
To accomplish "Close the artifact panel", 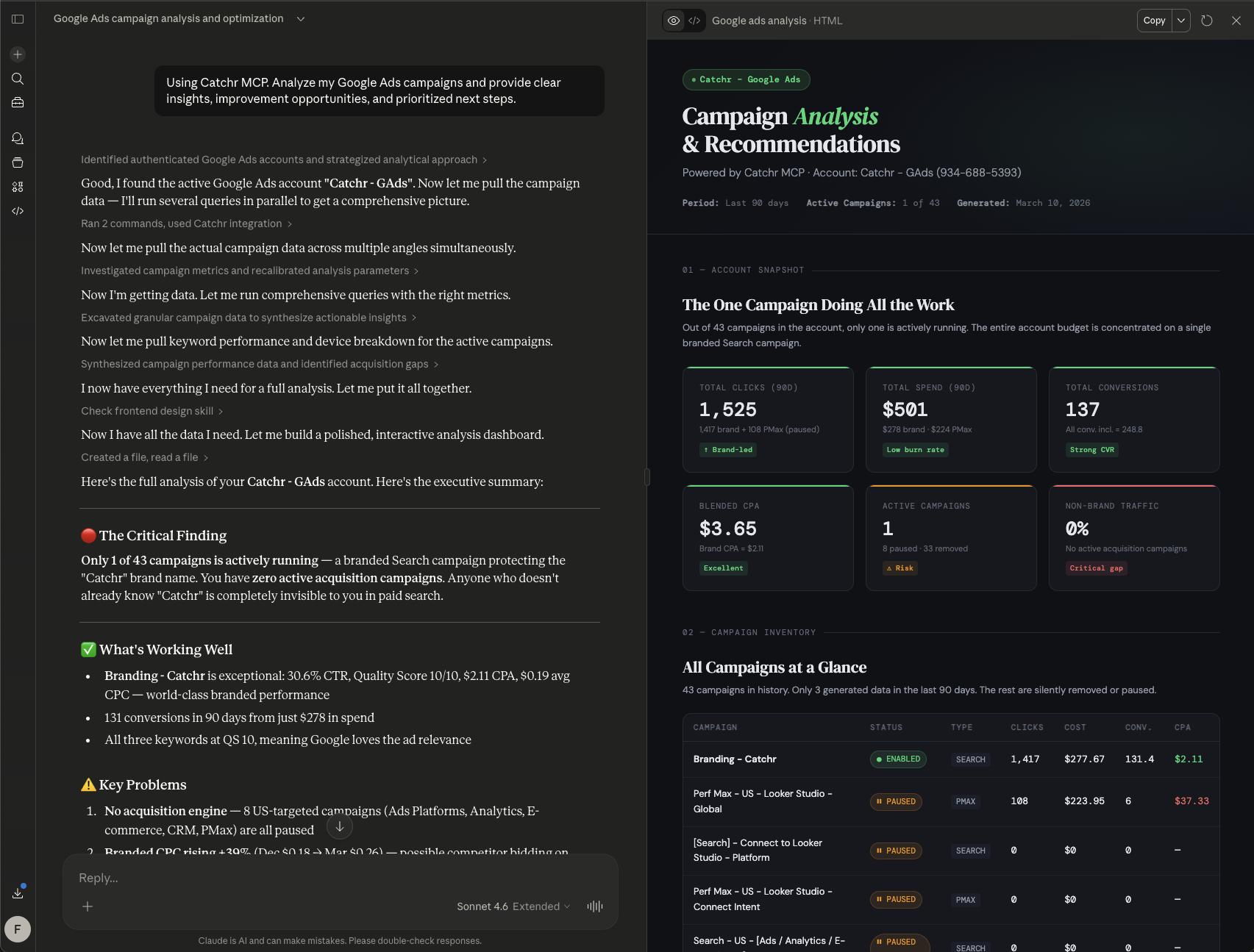I will tap(1236, 21).
